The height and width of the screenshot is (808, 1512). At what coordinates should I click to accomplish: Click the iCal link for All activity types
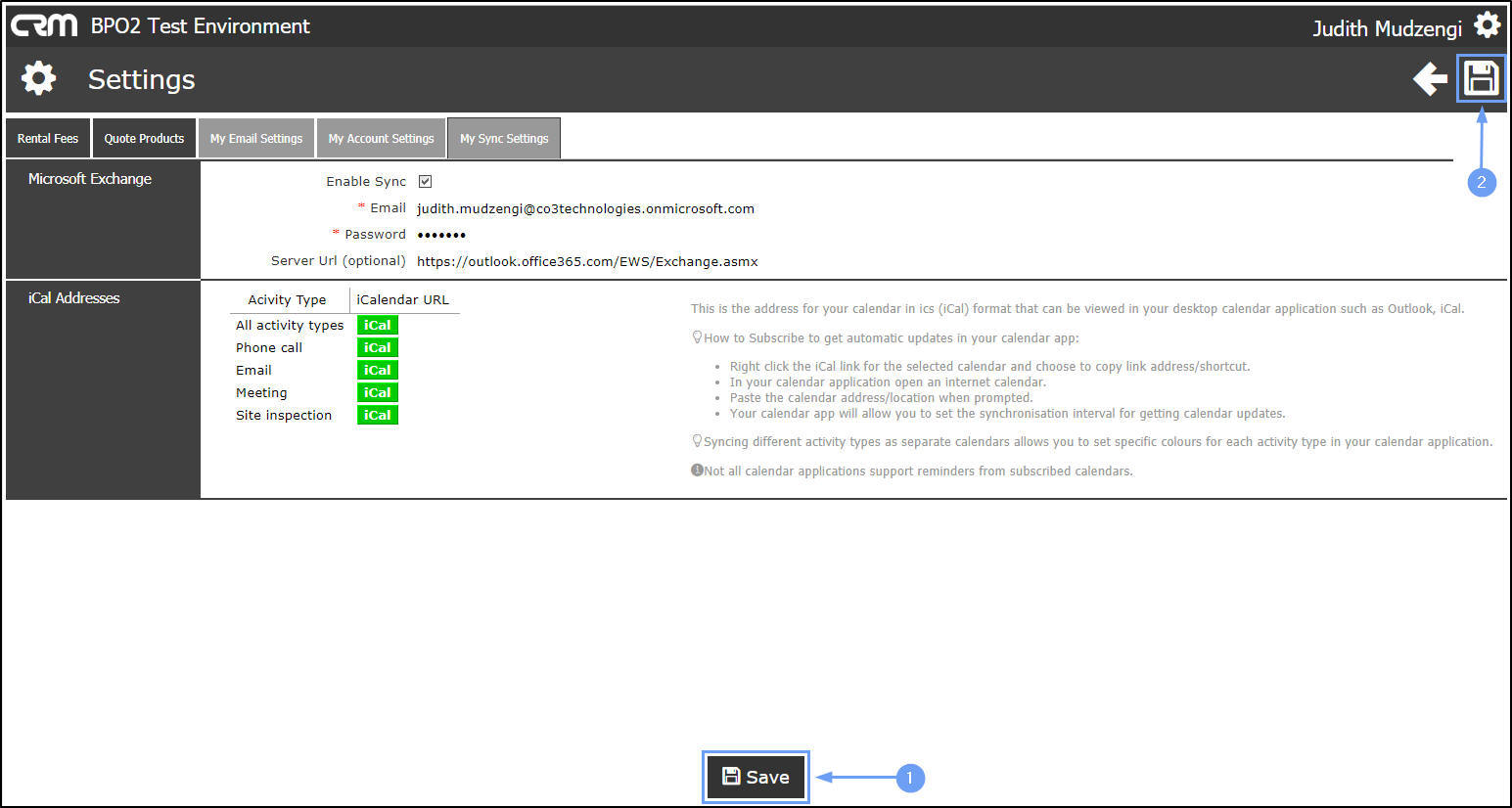tap(378, 325)
